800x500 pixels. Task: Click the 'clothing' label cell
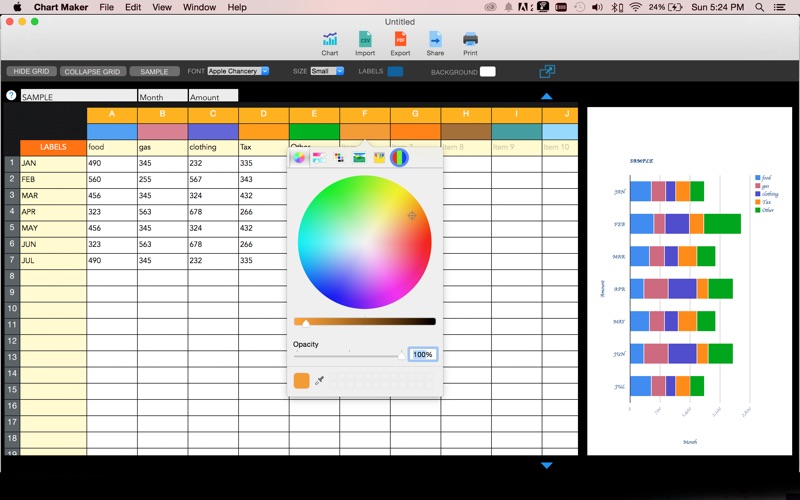(x=213, y=147)
